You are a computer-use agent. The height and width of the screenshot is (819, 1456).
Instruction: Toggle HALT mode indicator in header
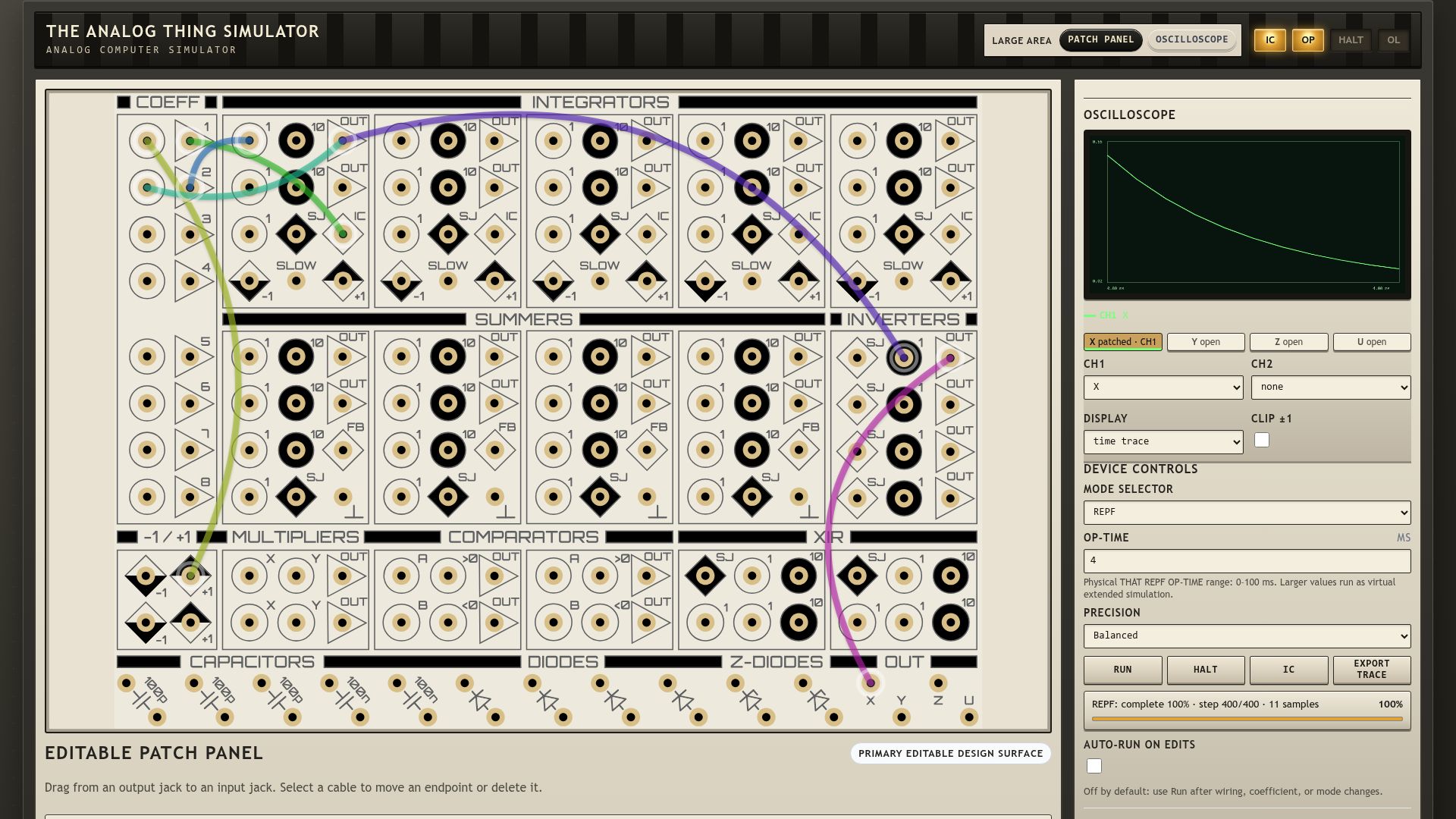[x=1351, y=40]
